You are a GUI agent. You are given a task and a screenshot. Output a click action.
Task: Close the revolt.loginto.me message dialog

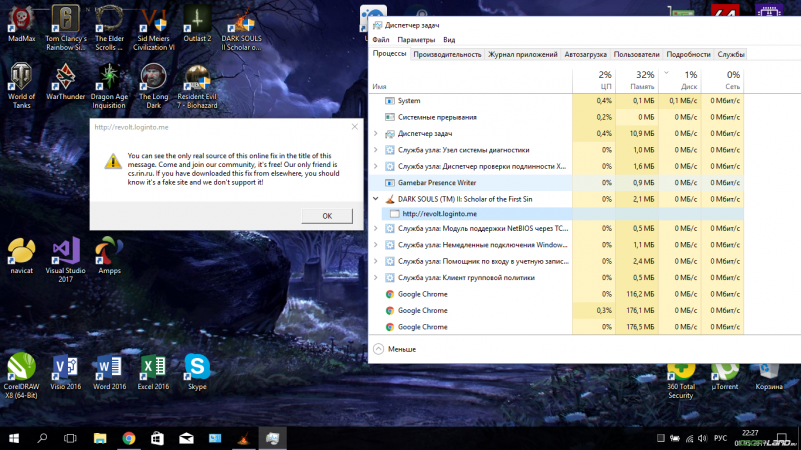(x=355, y=127)
